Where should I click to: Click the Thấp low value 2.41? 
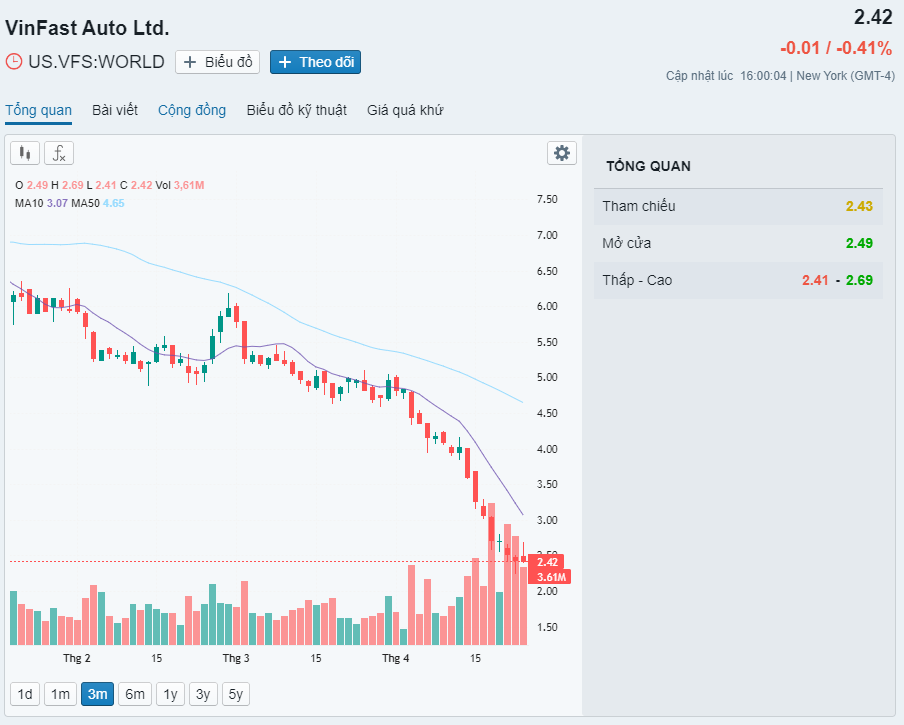click(x=815, y=280)
